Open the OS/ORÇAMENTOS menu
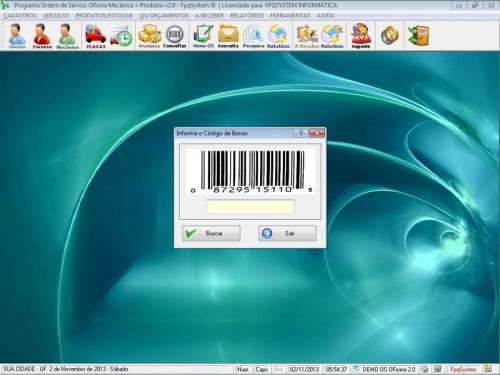The width and height of the screenshot is (500, 375). [164, 16]
